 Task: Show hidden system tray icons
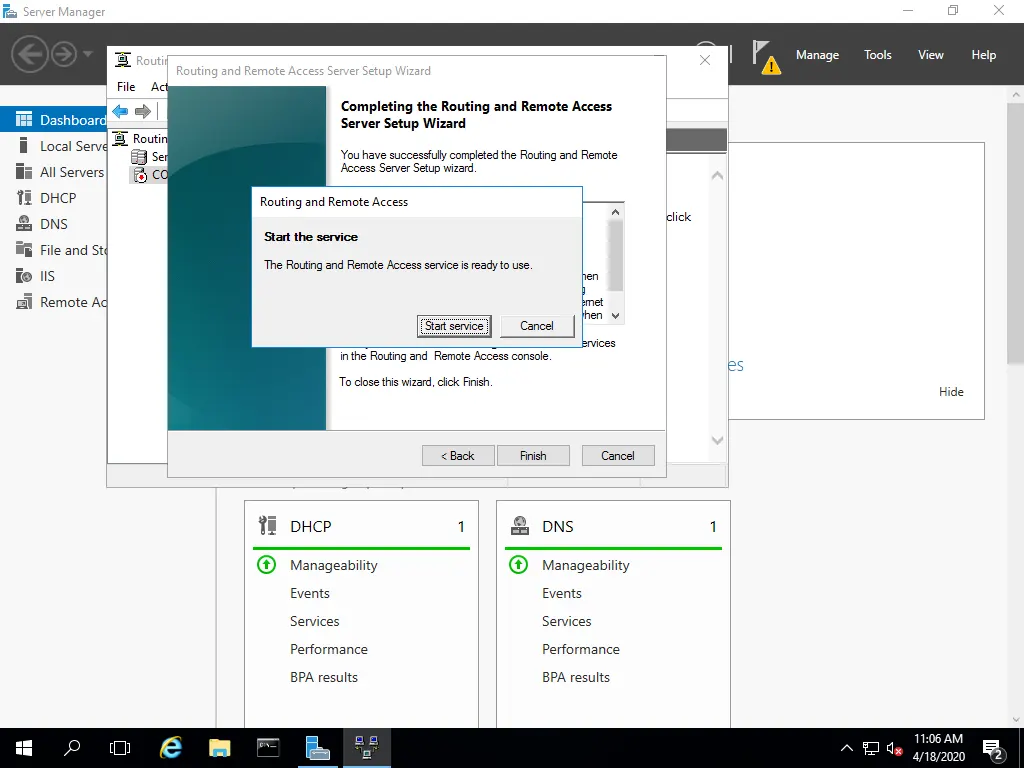847,748
